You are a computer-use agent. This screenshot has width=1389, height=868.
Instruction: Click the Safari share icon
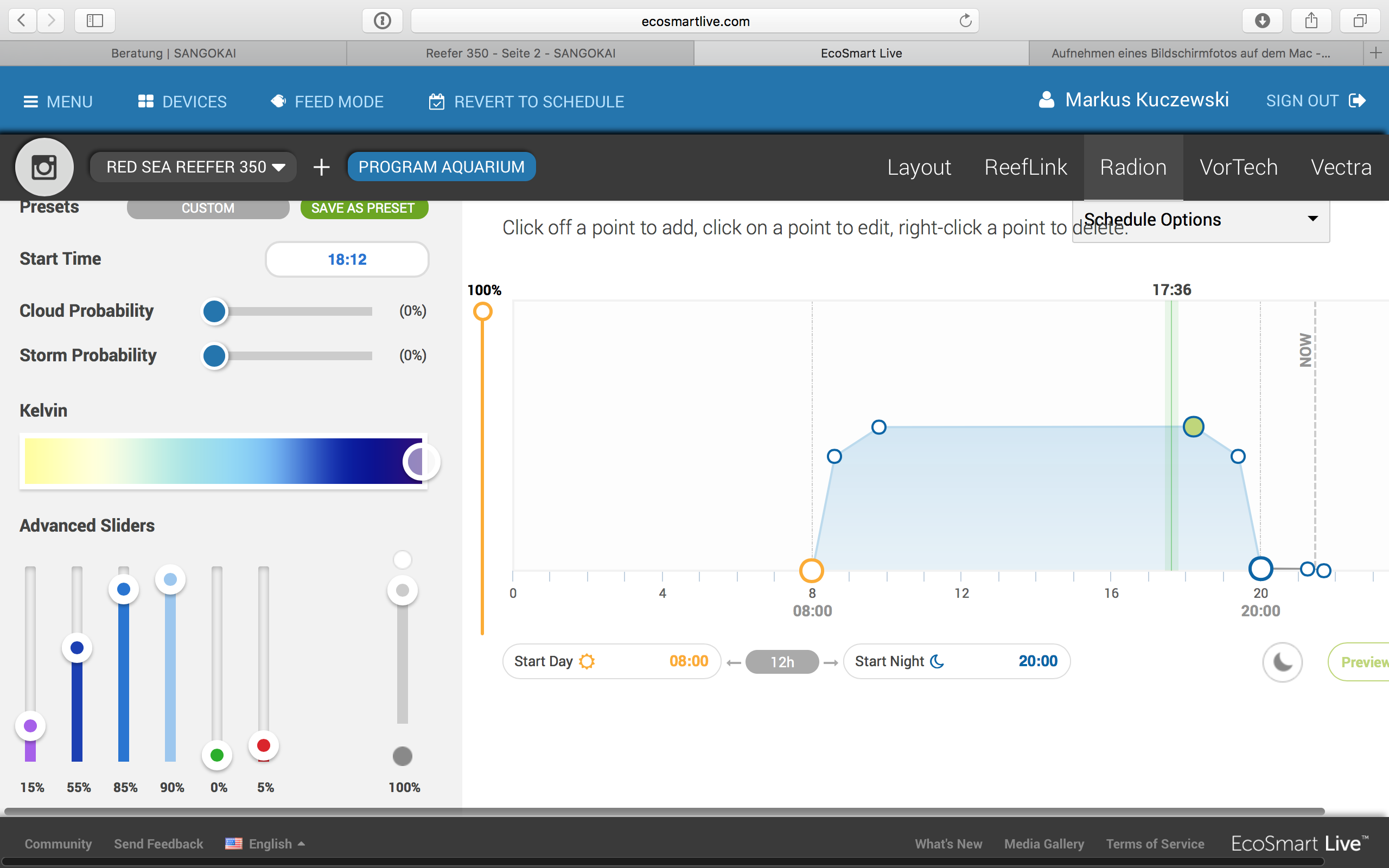[x=1311, y=21]
